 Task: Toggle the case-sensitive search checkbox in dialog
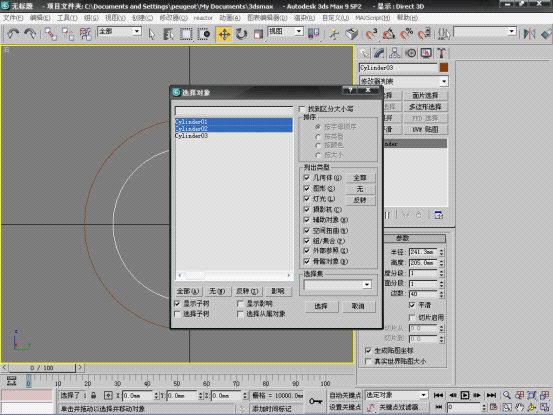(302, 109)
